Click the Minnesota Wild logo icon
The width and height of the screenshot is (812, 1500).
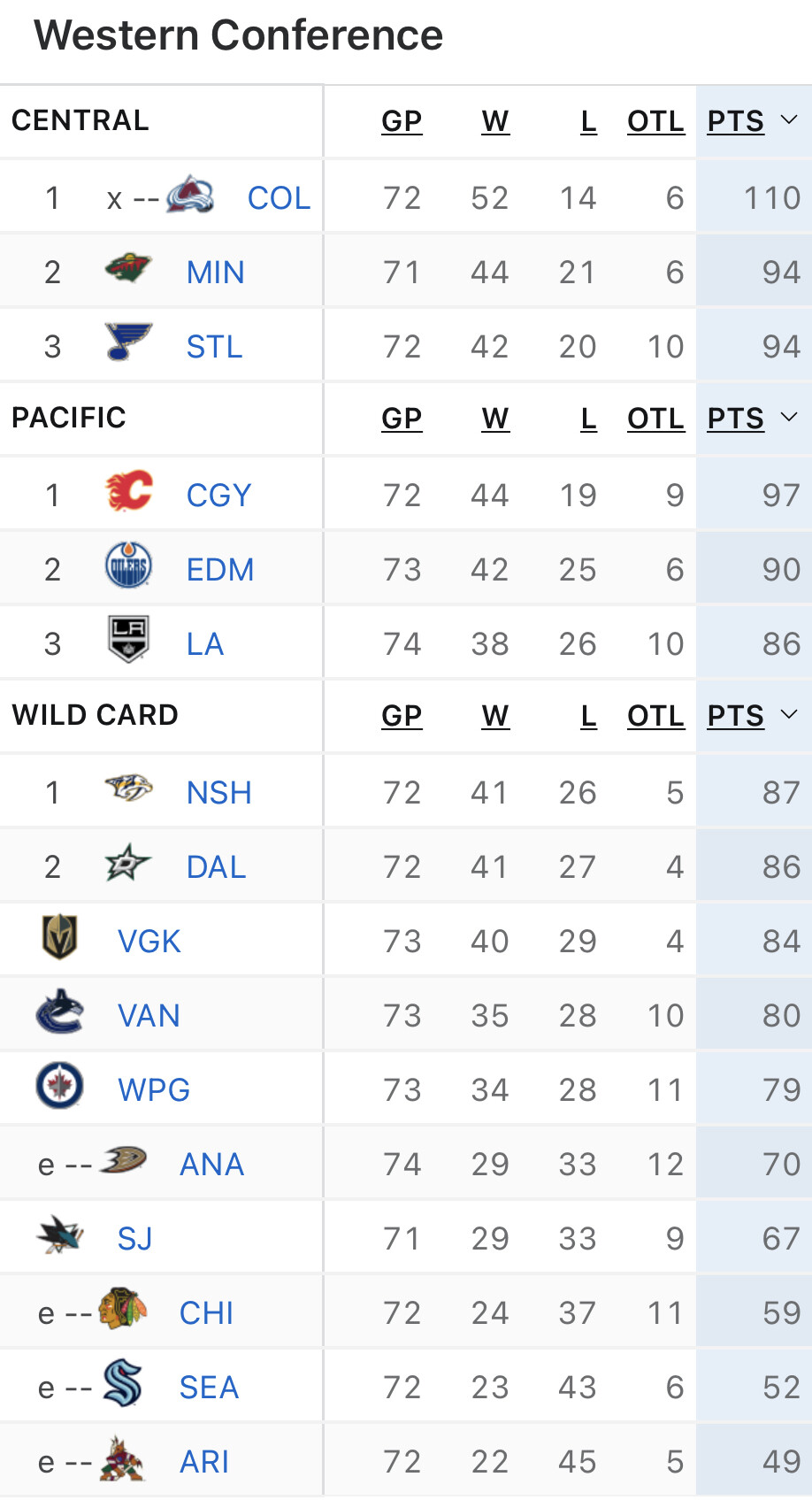tap(128, 270)
